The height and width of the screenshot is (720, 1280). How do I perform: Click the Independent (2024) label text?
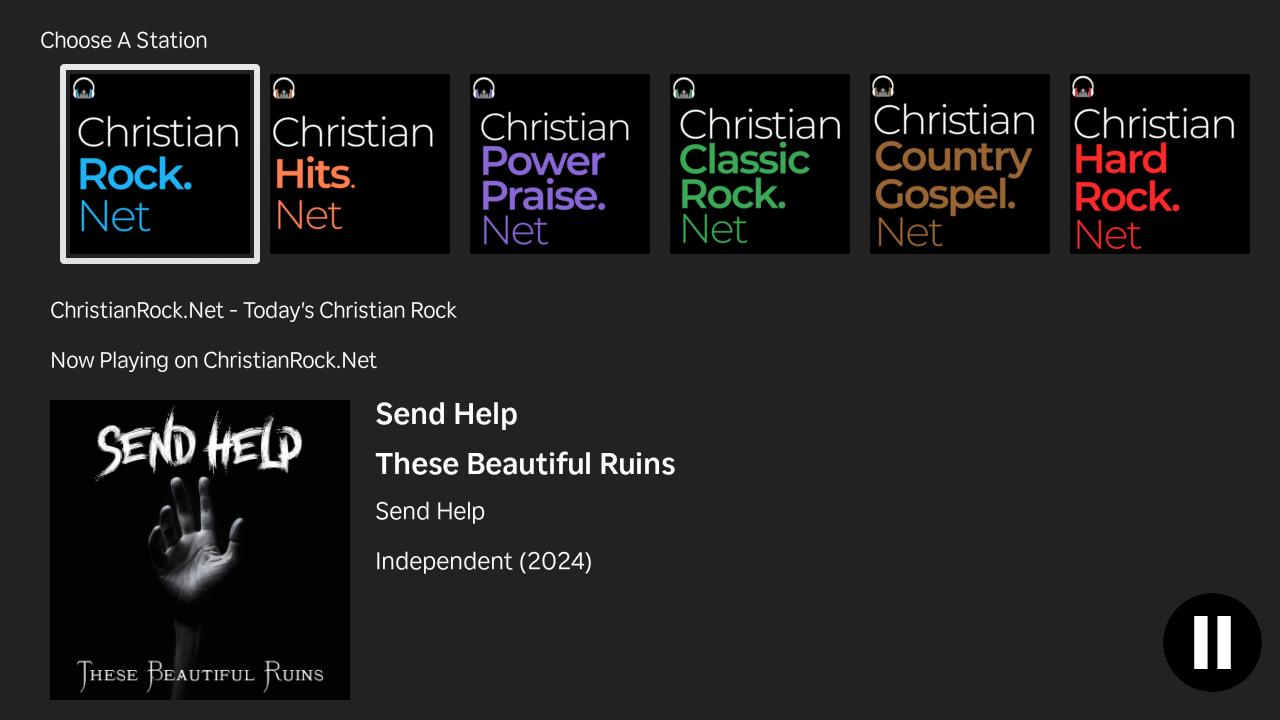click(483, 561)
